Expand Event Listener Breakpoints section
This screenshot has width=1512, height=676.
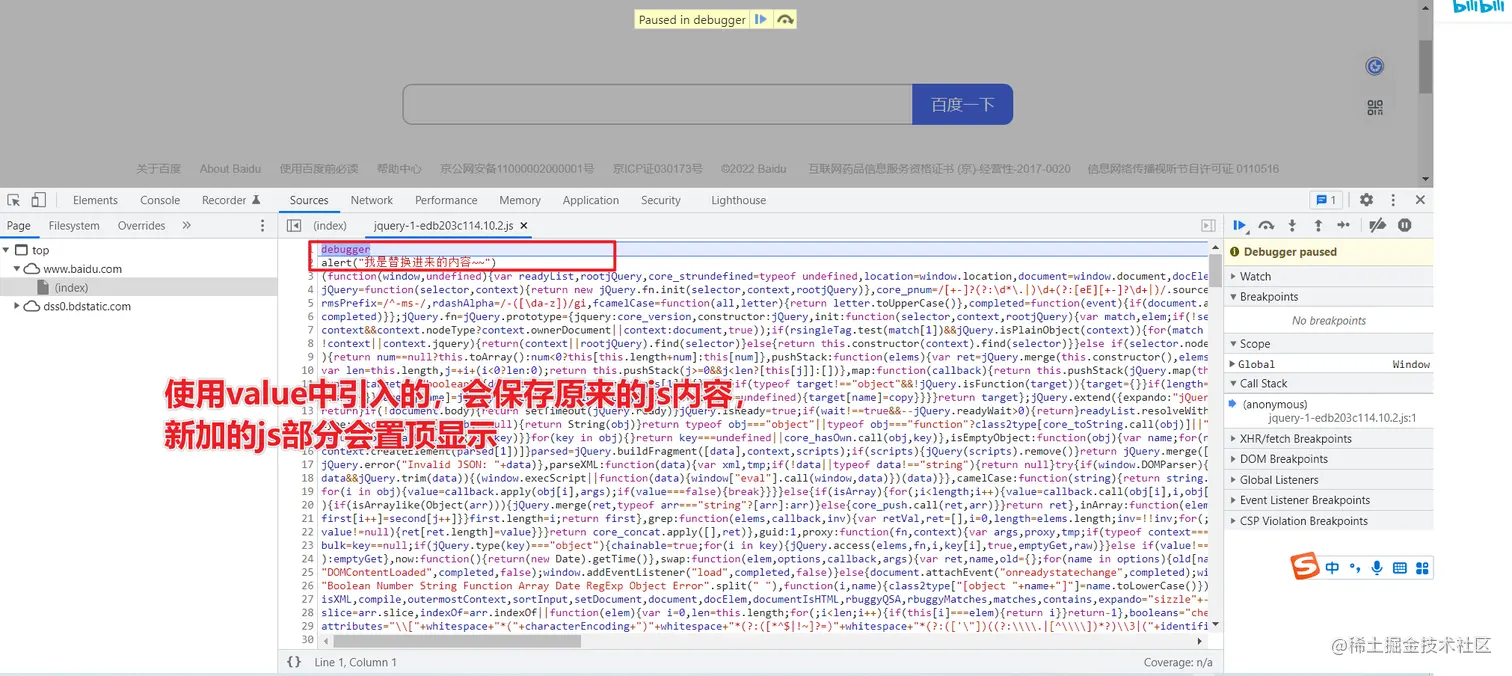coord(1327,500)
